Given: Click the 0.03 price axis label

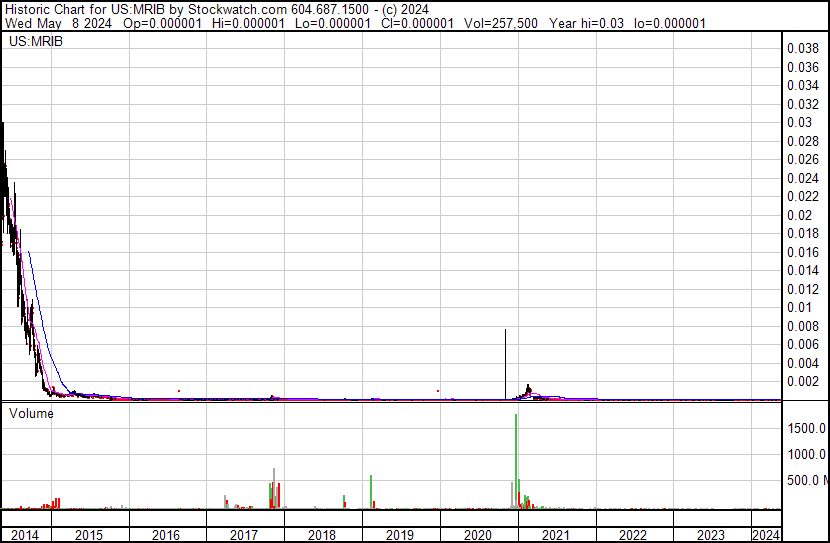Looking at the screenshot, I should pos(799,122).
